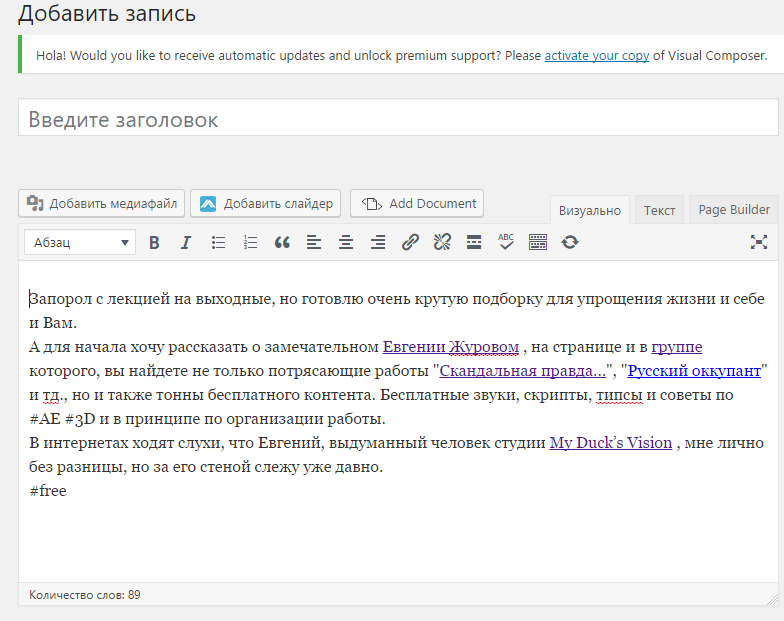The height and width of the screenshot is (621, 784).
Task: Click into the Введите заголовок title field
Action: pos(398,119)
